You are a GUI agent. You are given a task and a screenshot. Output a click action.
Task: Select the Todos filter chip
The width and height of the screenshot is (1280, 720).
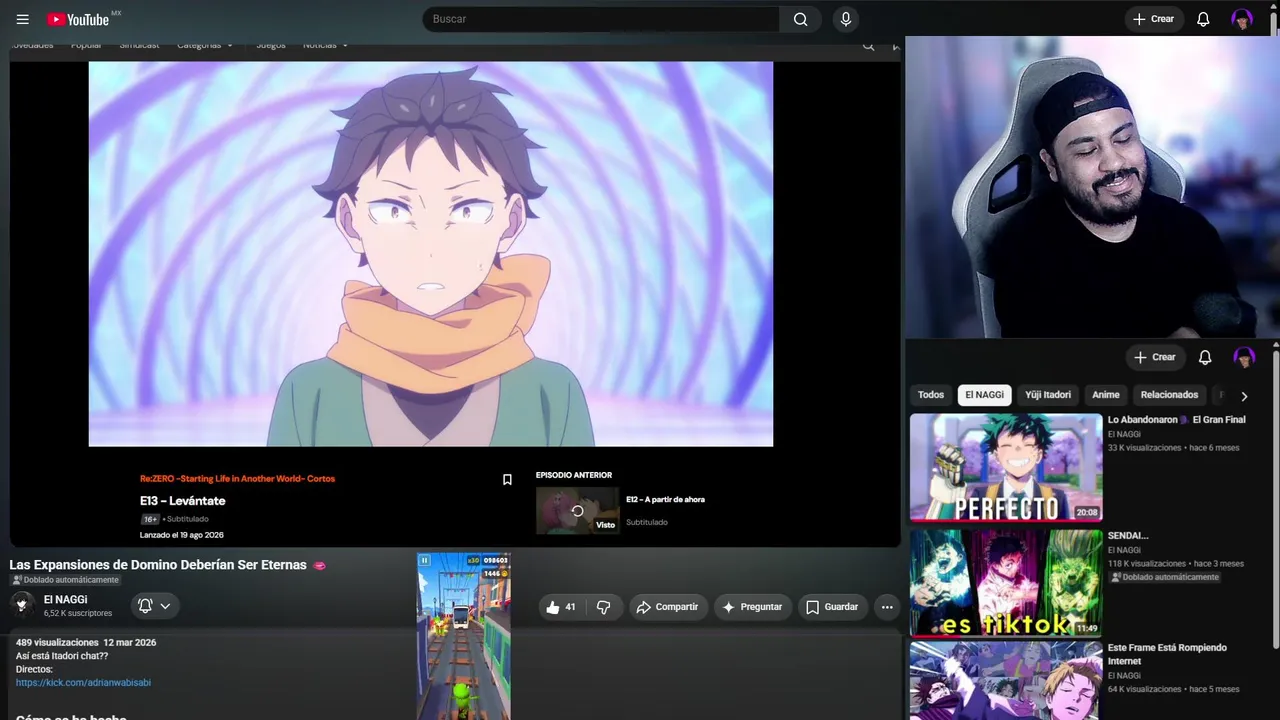click(931, 395)
